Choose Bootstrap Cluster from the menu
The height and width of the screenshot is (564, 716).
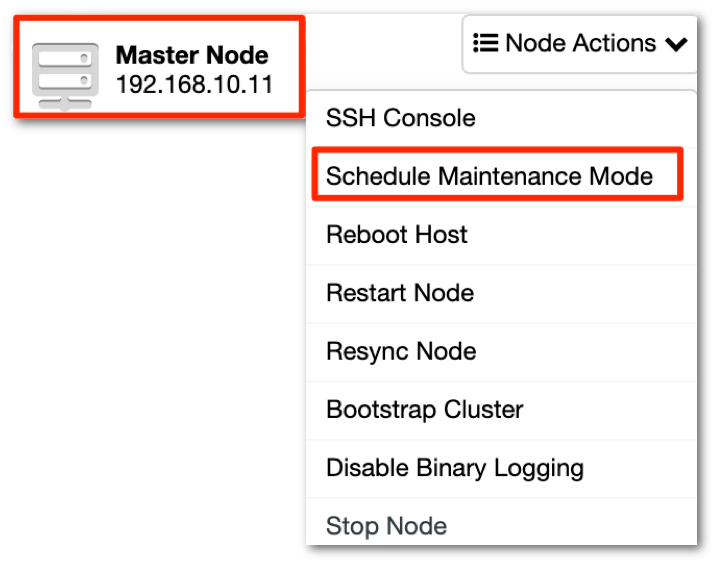(x=501, y=411)
